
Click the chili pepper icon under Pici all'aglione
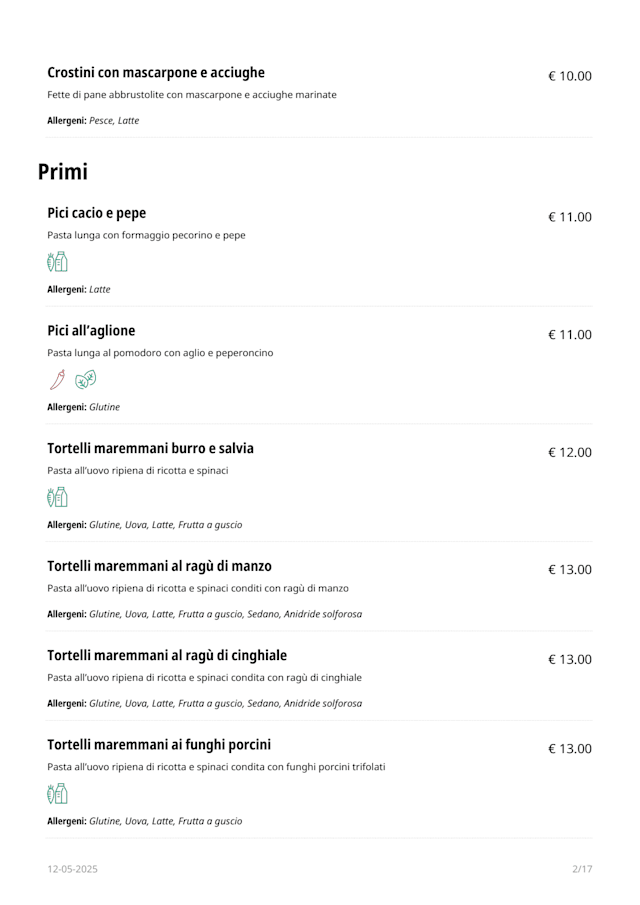(x=57, y=379)
